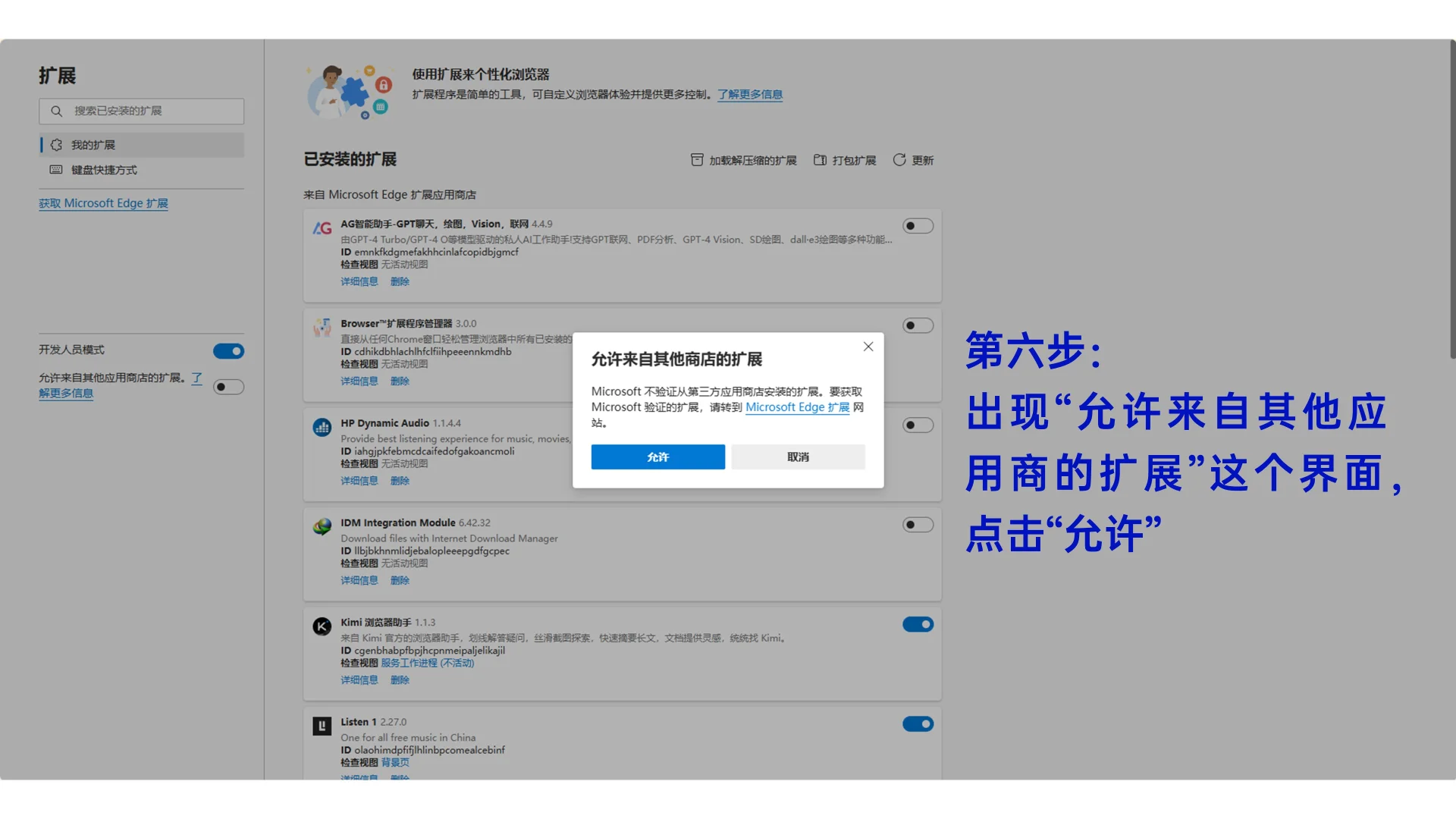
Task: Close the 允许来自其他商店的扩展 dialog
Action: click(x=868, y=347)
